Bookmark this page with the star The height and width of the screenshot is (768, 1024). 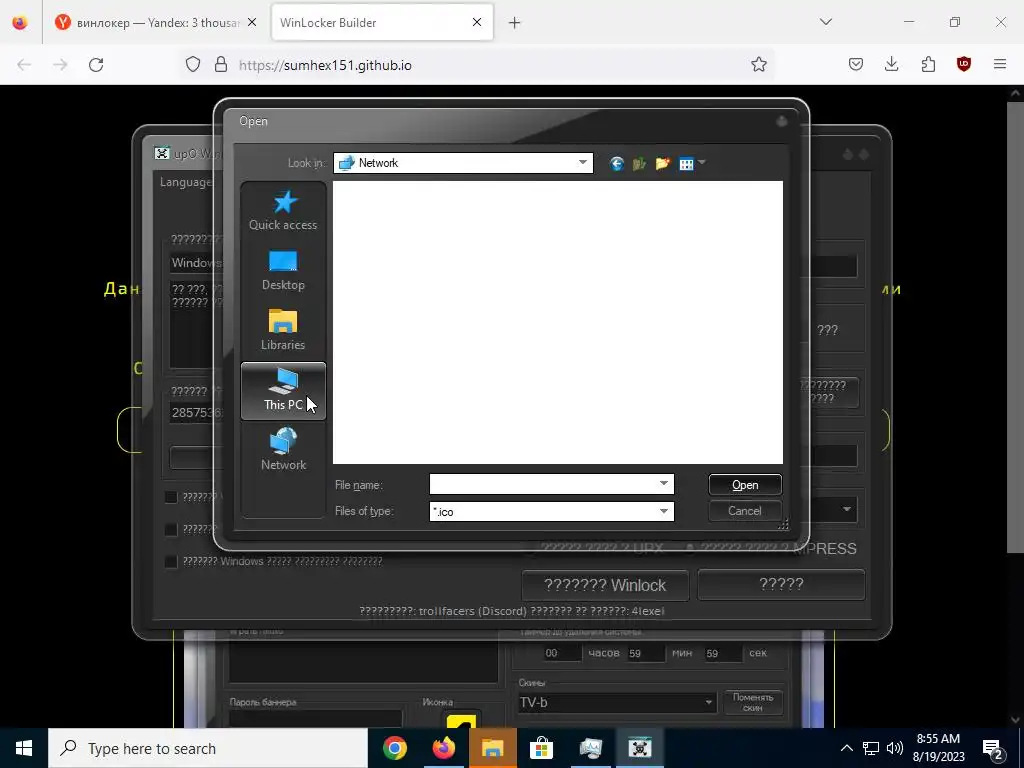point(758,65)
